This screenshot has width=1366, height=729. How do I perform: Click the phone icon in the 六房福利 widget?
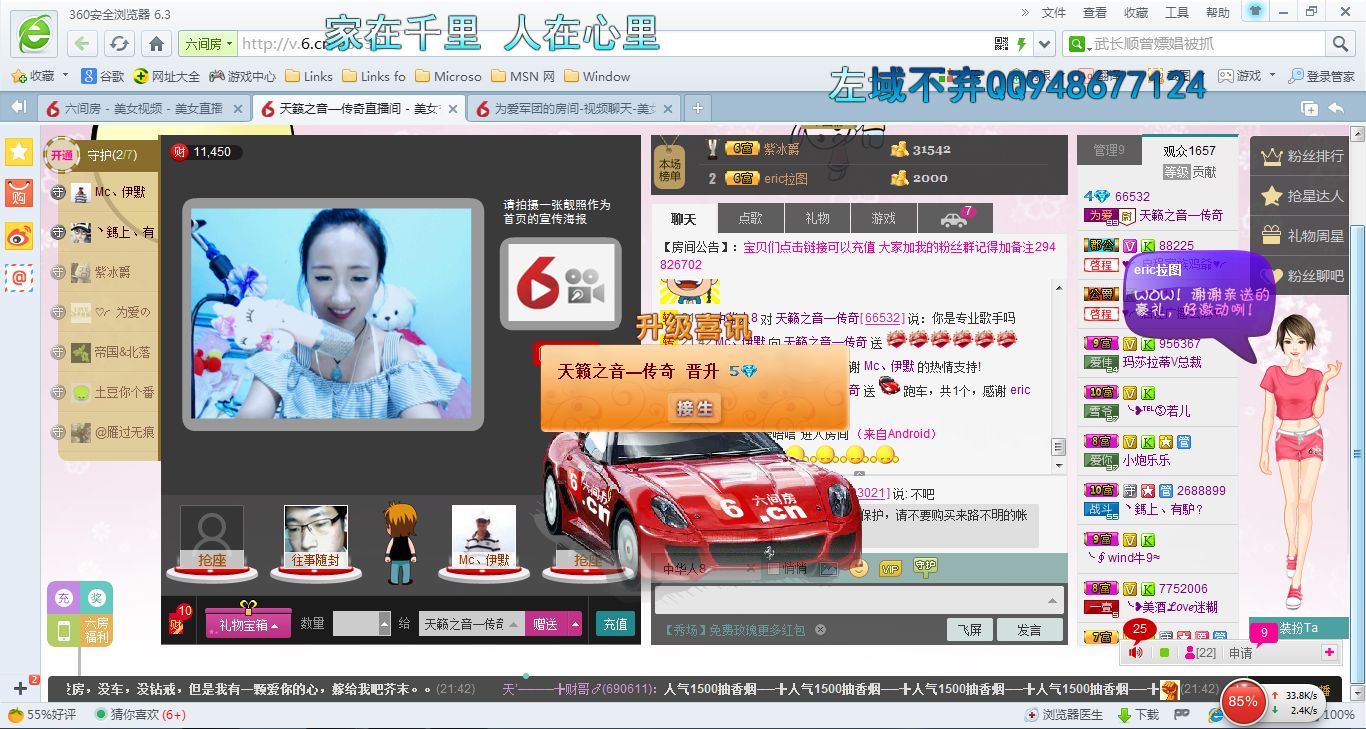click(63, 631)
